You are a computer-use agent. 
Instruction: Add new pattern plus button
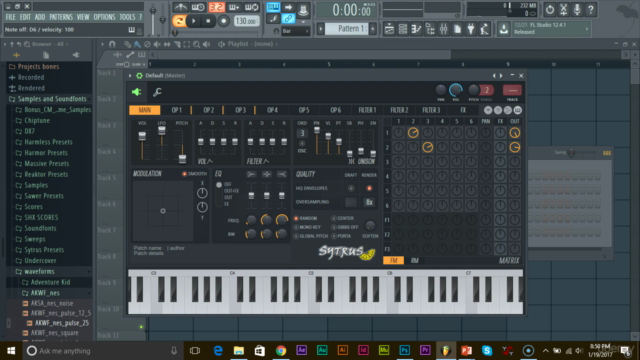tap(373, 29)
